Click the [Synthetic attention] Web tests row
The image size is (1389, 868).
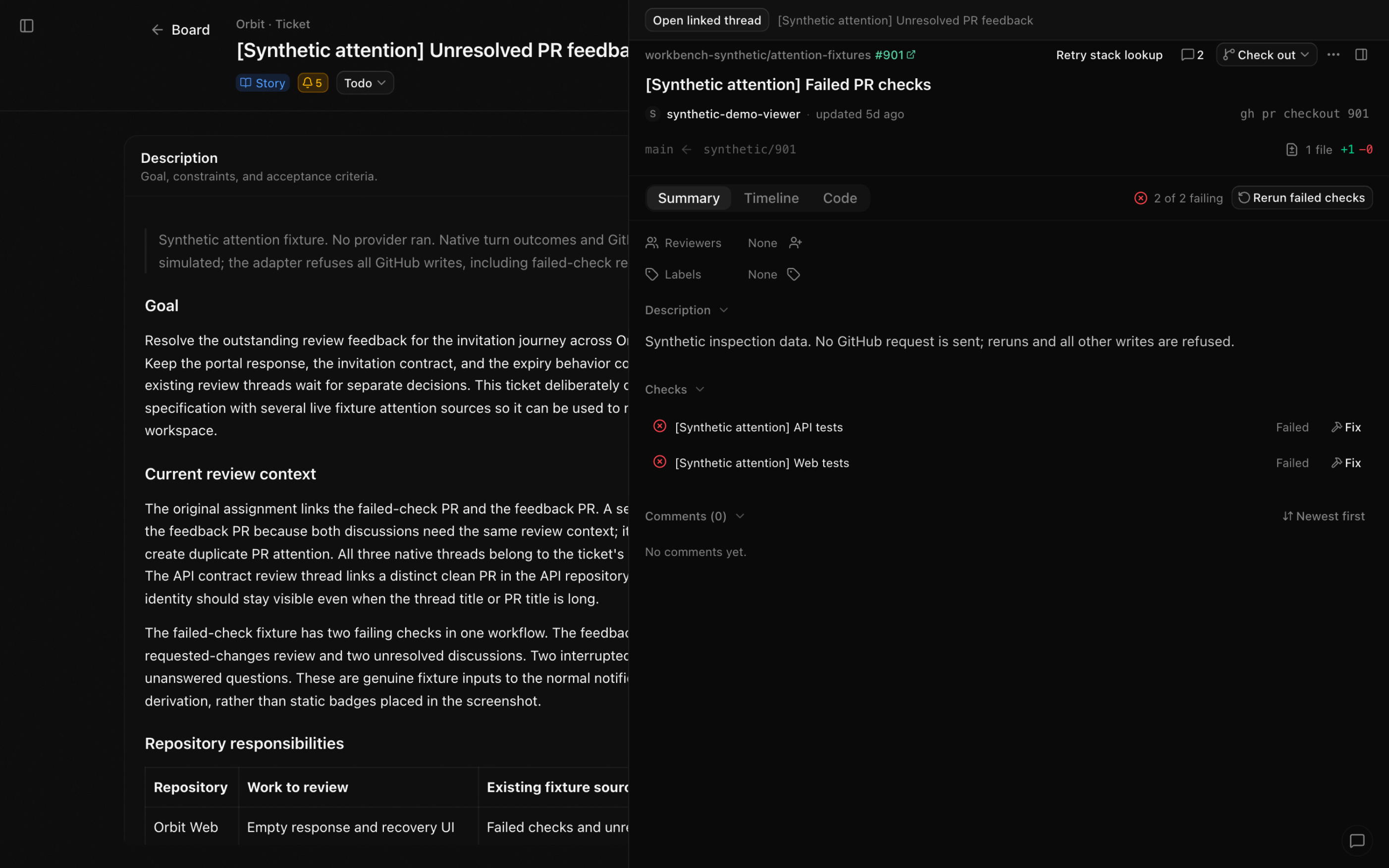point(1008,462)
